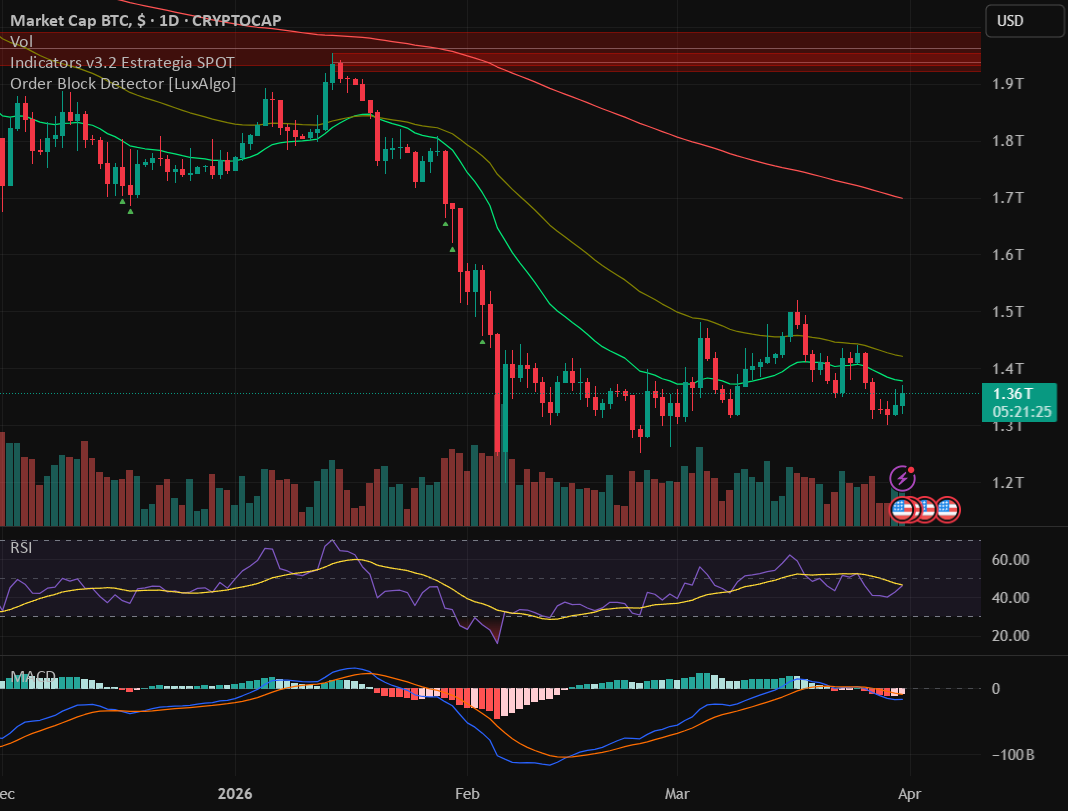Screen dimensions: 1068x811
Task: Open the rightmost US flag economic event
Action: coord(948,509)
